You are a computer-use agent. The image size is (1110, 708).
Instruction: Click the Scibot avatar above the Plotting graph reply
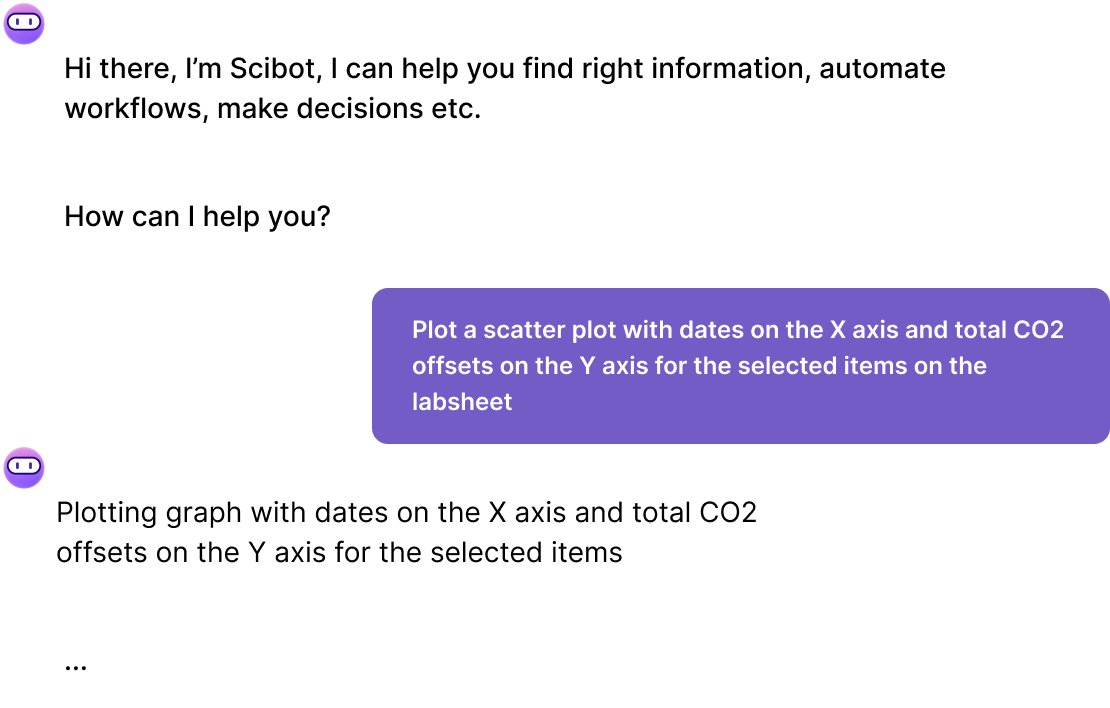pyautogui.click(x=24, y=467)
